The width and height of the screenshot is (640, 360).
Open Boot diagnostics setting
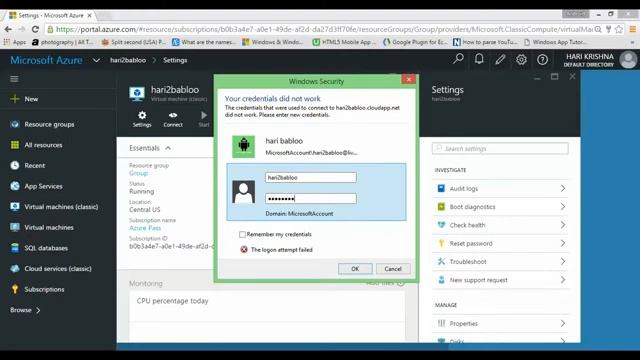pyautogui.click(x=500, y=207)
